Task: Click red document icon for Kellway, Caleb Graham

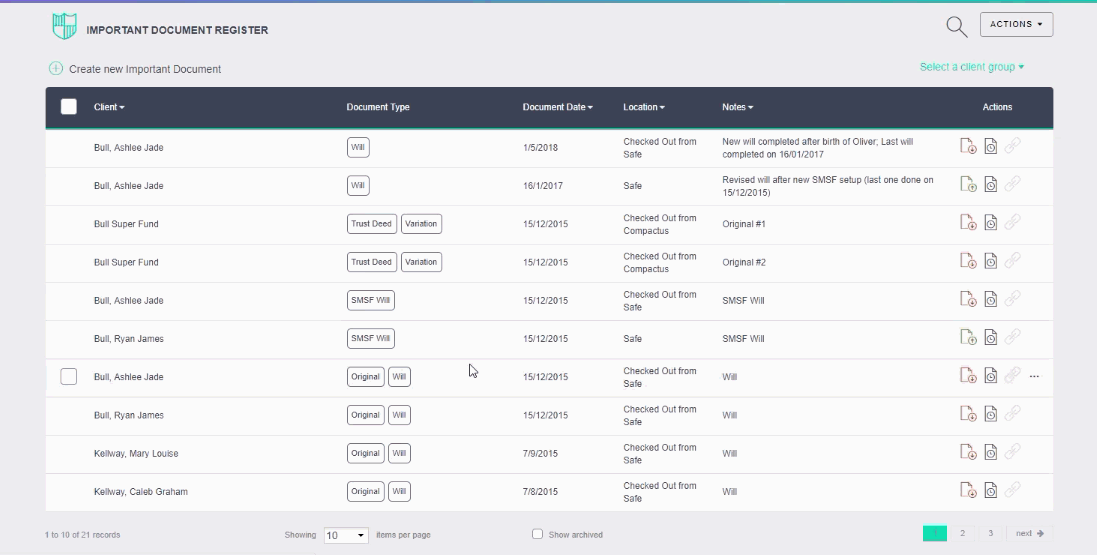Action: 968,491
